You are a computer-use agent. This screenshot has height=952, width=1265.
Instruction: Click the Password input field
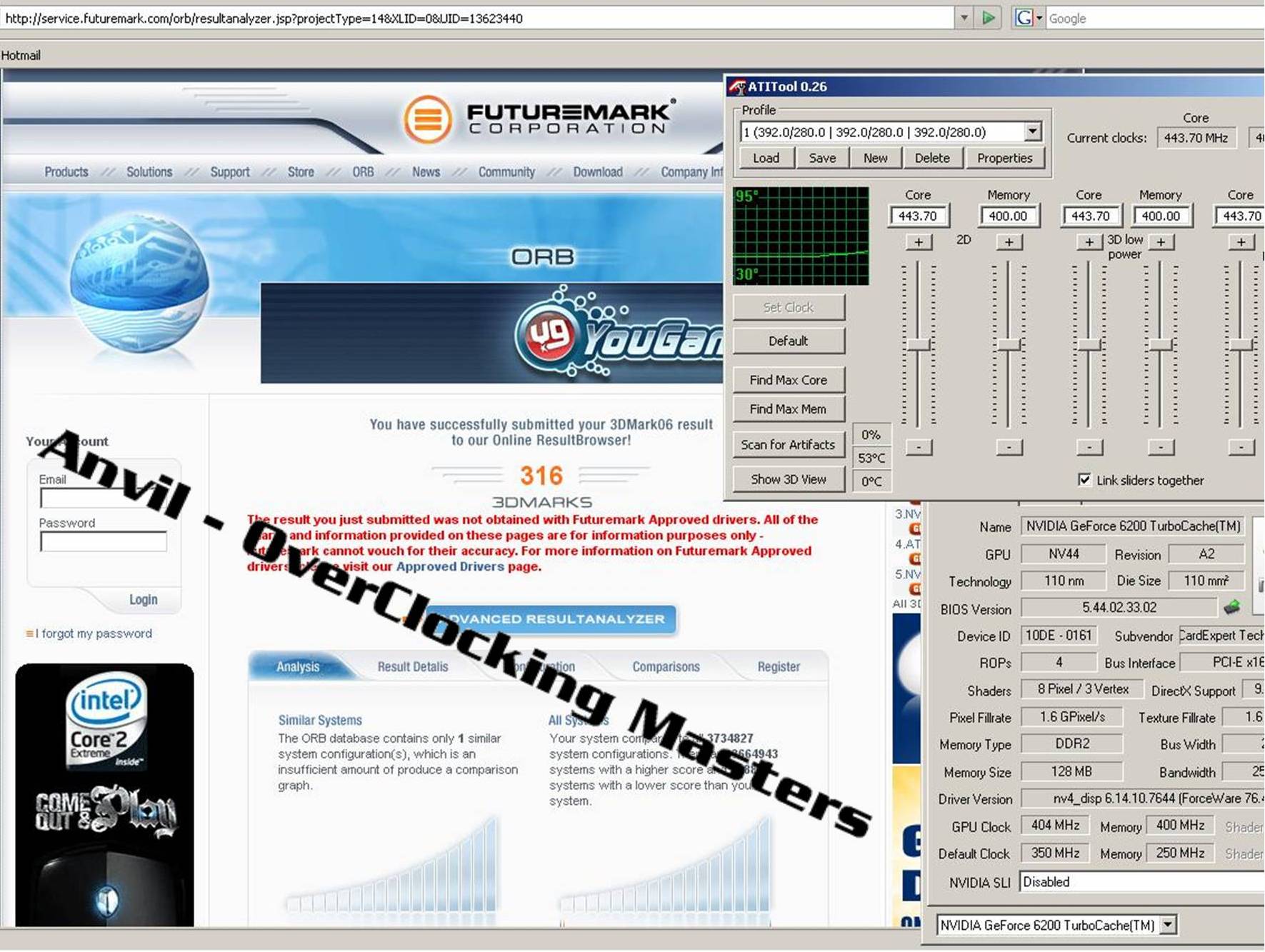(x=104, y=542)
